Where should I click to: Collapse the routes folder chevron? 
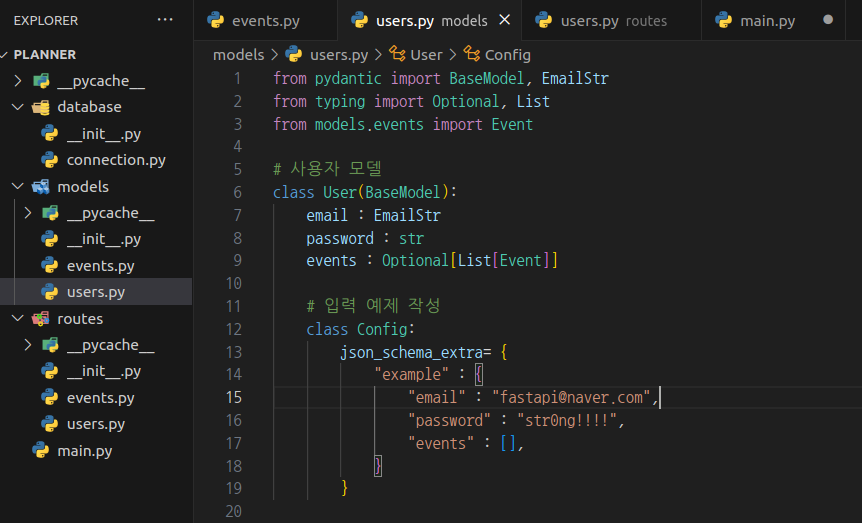coord(18,318)
